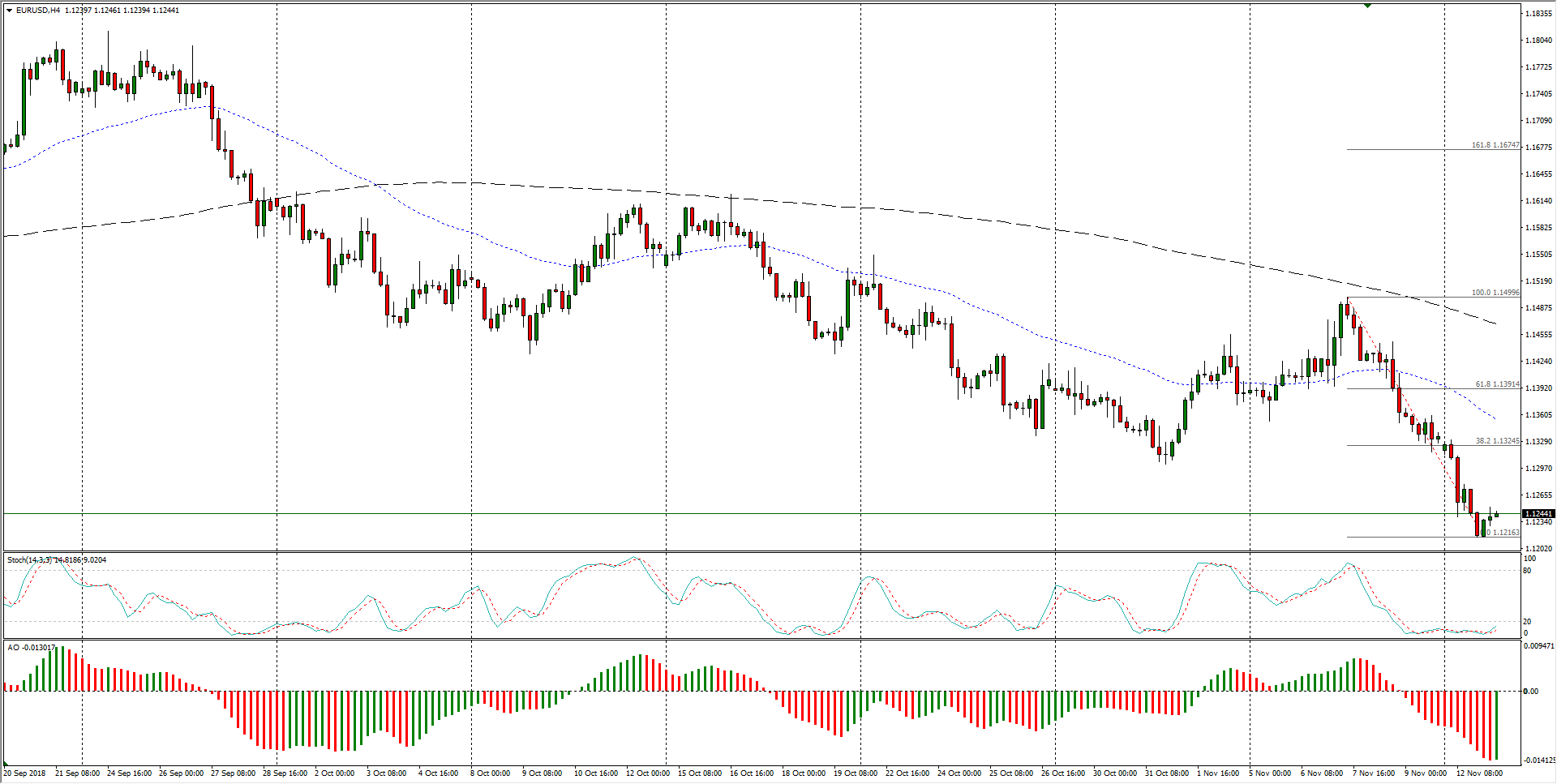Select the Fibonacci 100.0 level at 1.14996

1495,293
